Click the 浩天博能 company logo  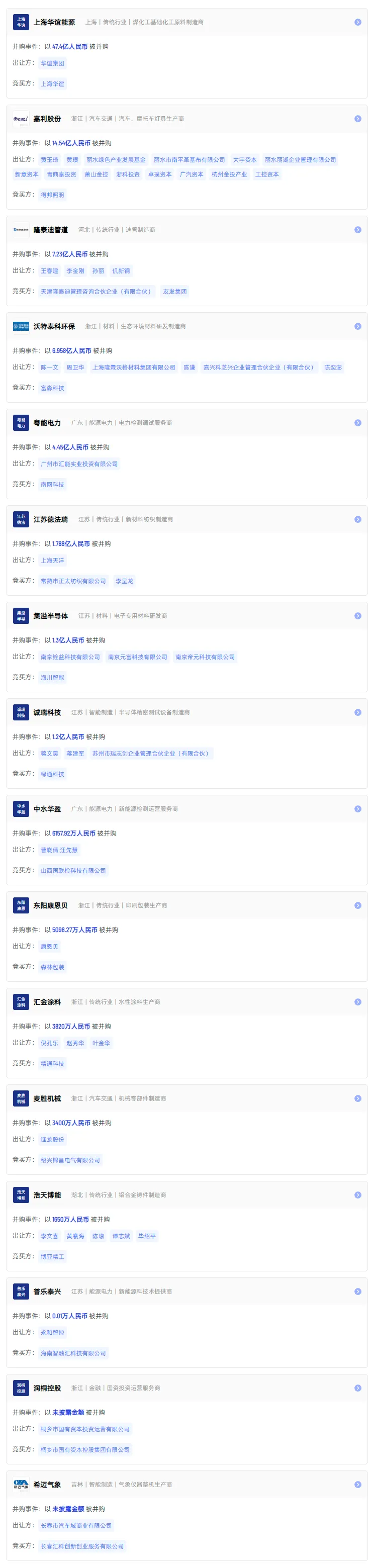point(21,1195)
